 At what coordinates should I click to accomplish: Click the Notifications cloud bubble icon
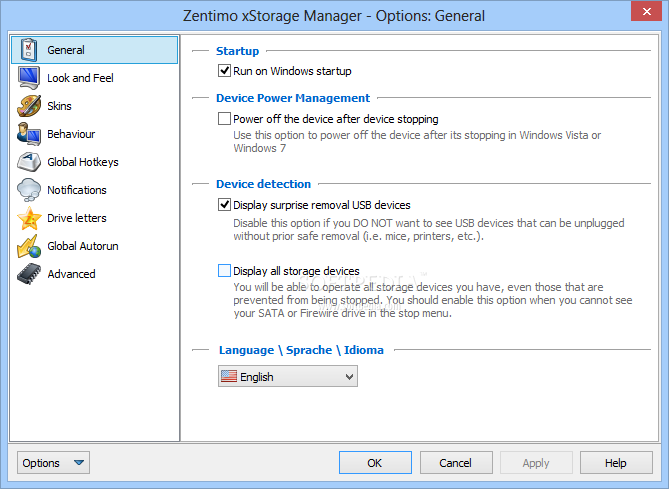coord(29,190)
